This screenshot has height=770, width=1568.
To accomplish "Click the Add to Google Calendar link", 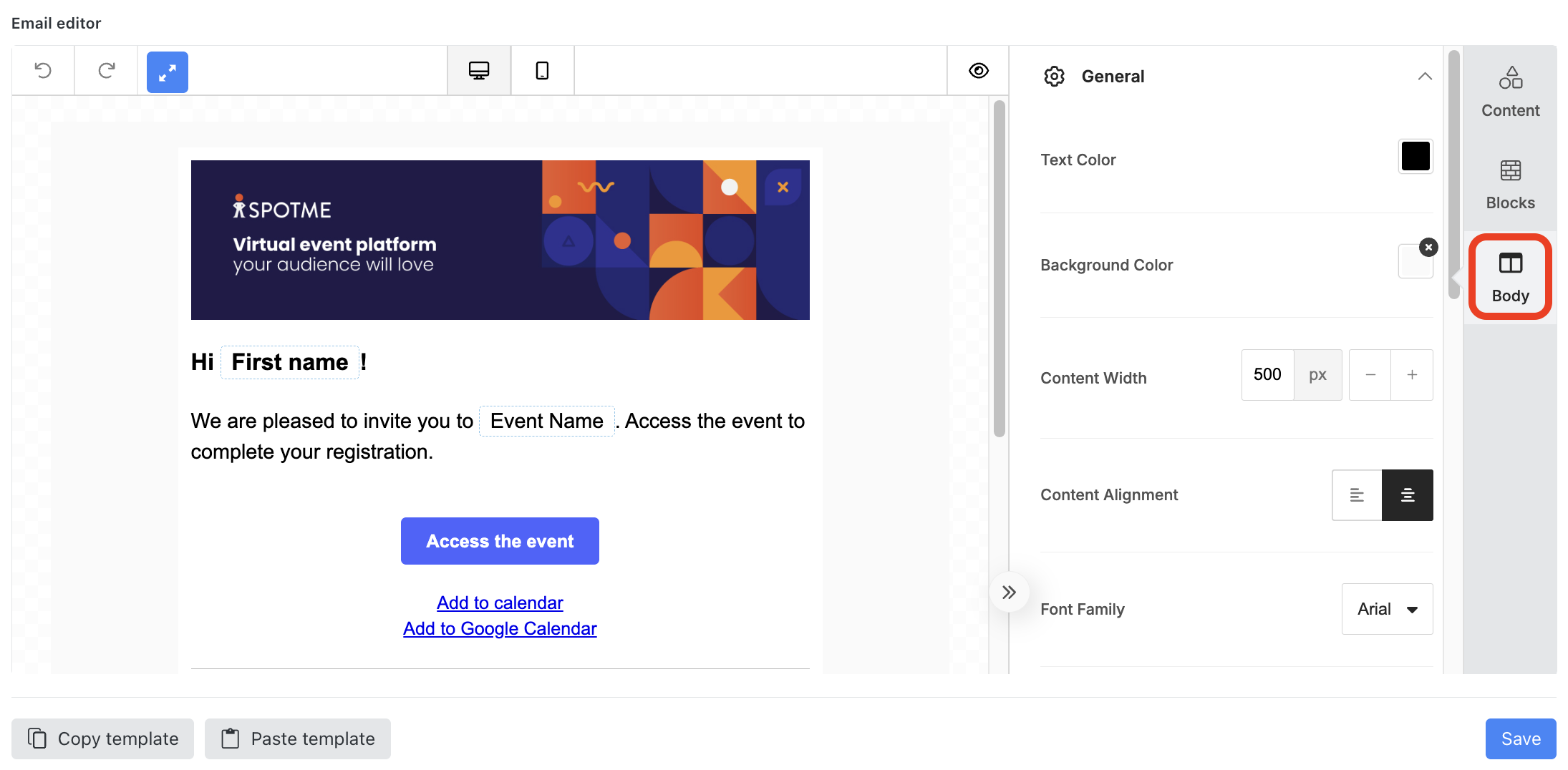I will (x=500, y=628).
